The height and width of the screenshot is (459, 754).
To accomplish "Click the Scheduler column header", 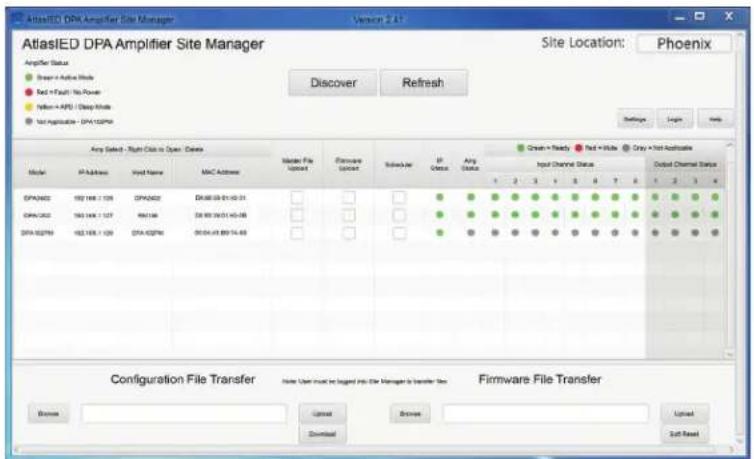I will (x=399, y=165).
